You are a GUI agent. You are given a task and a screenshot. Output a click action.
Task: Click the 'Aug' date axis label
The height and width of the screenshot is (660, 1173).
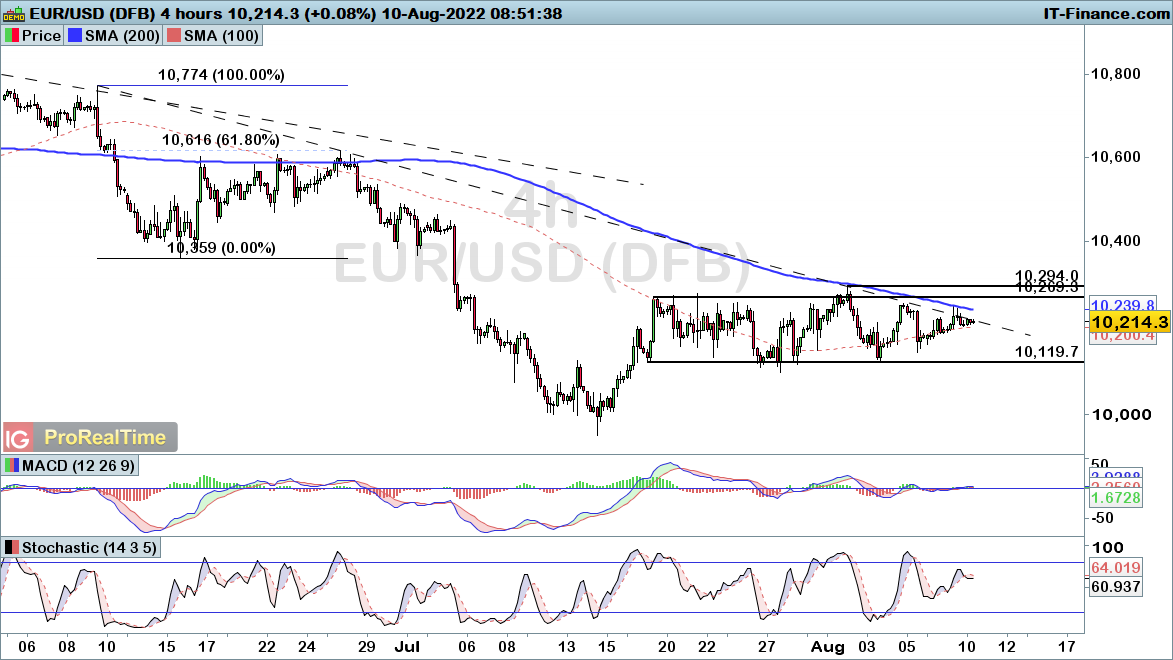(x=828, y=646)
